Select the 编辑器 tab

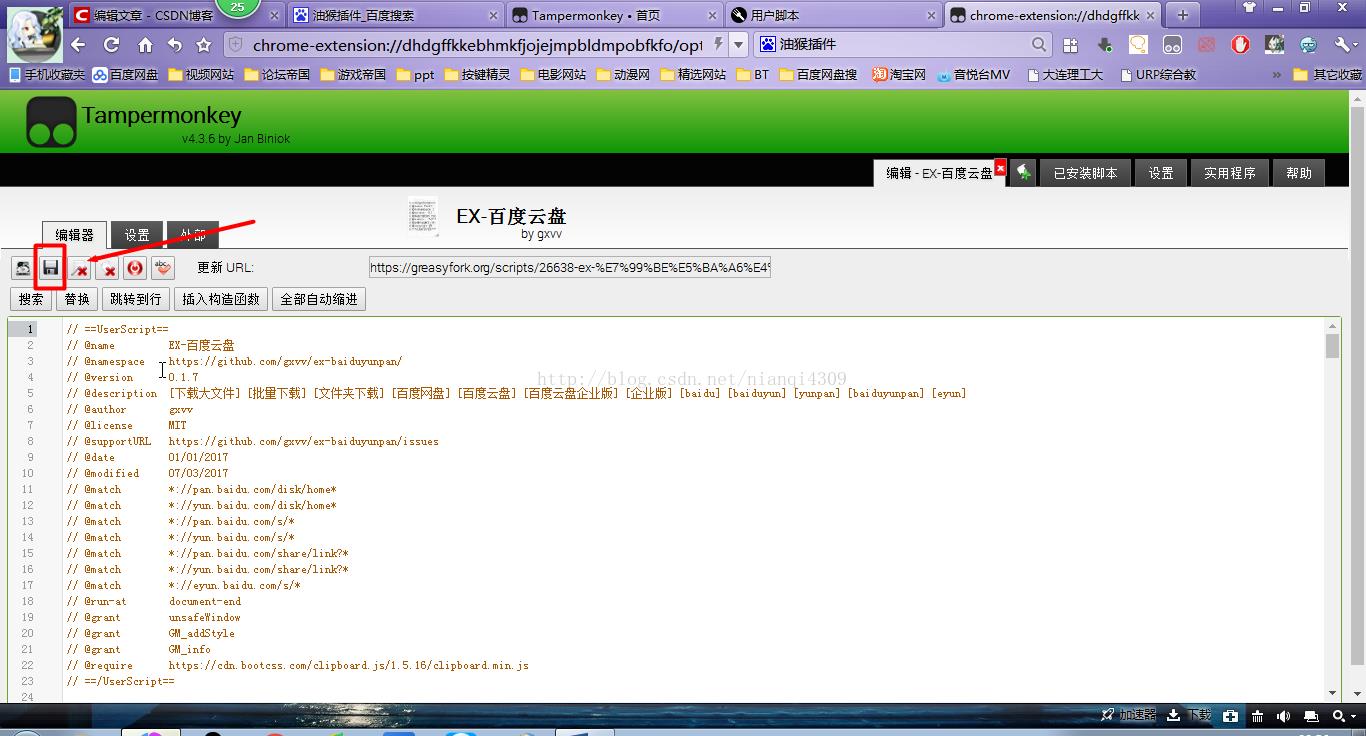point(74,234)
